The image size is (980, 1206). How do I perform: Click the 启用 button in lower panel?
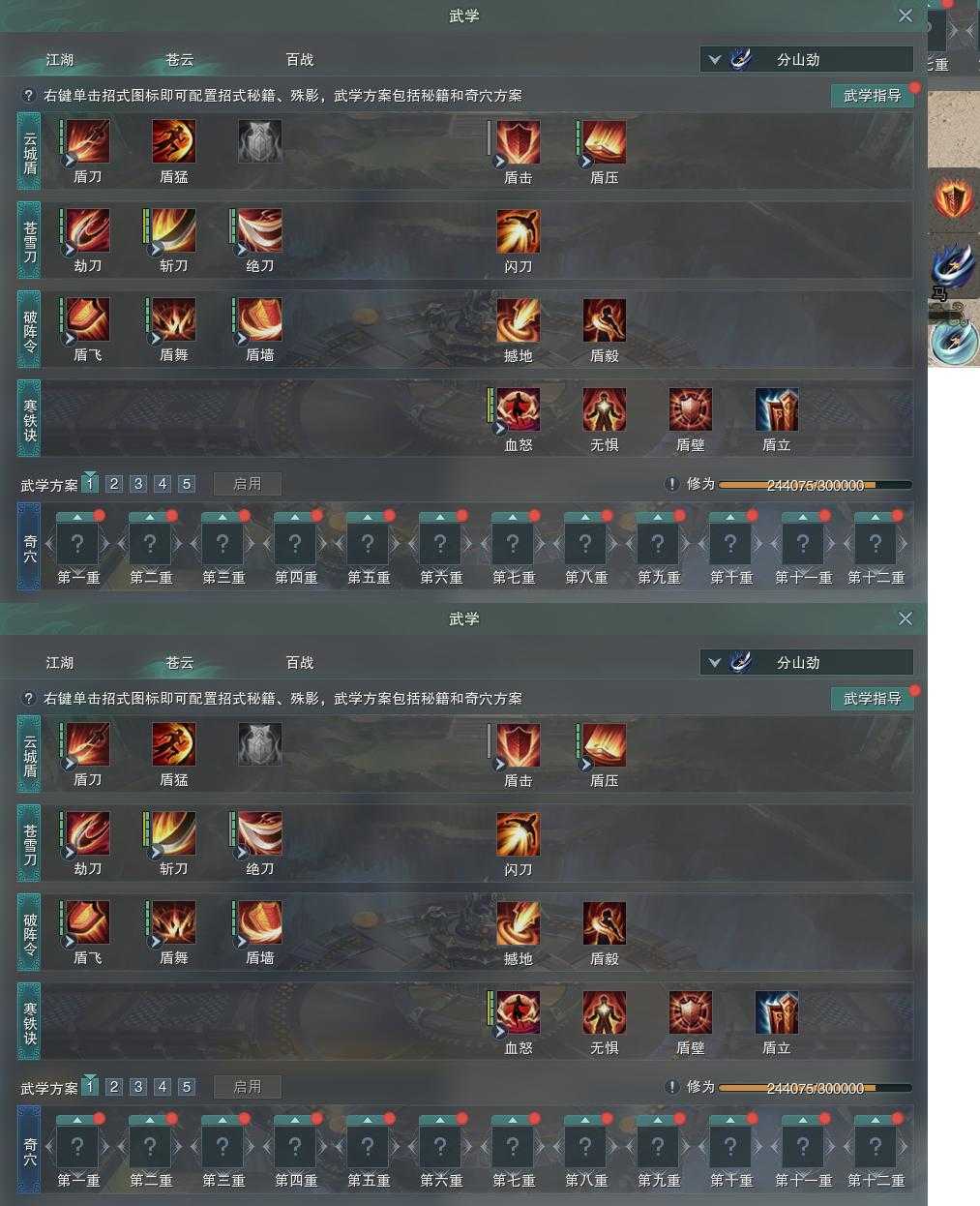pos(248,1087)
